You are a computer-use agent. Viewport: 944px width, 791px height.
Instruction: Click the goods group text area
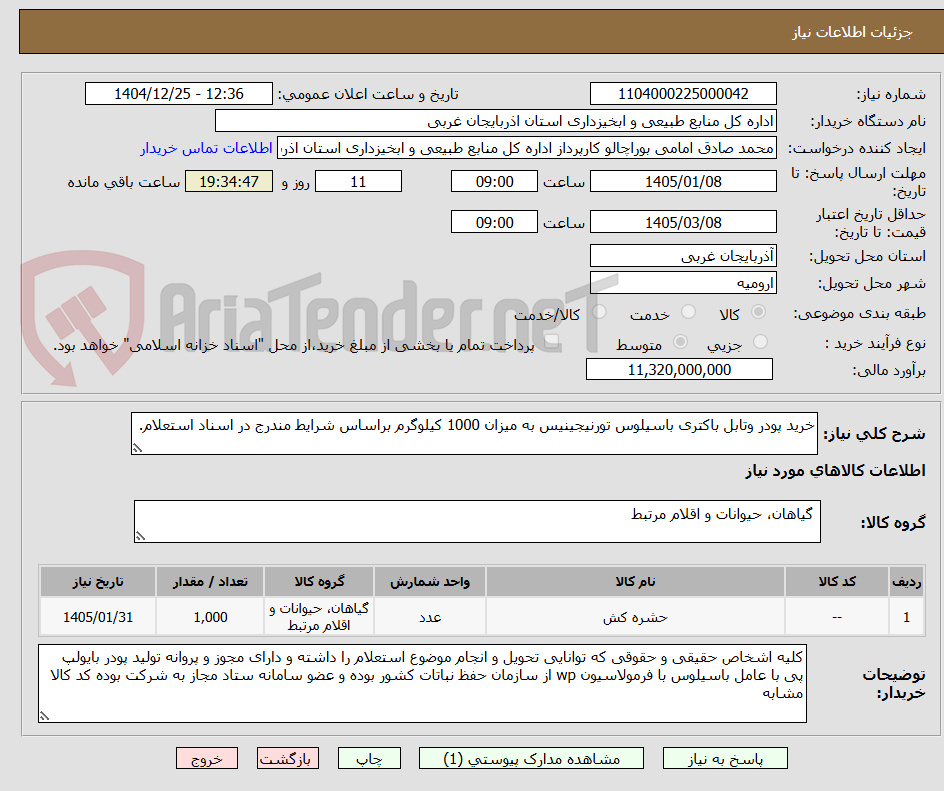click(x=477, y=521)
